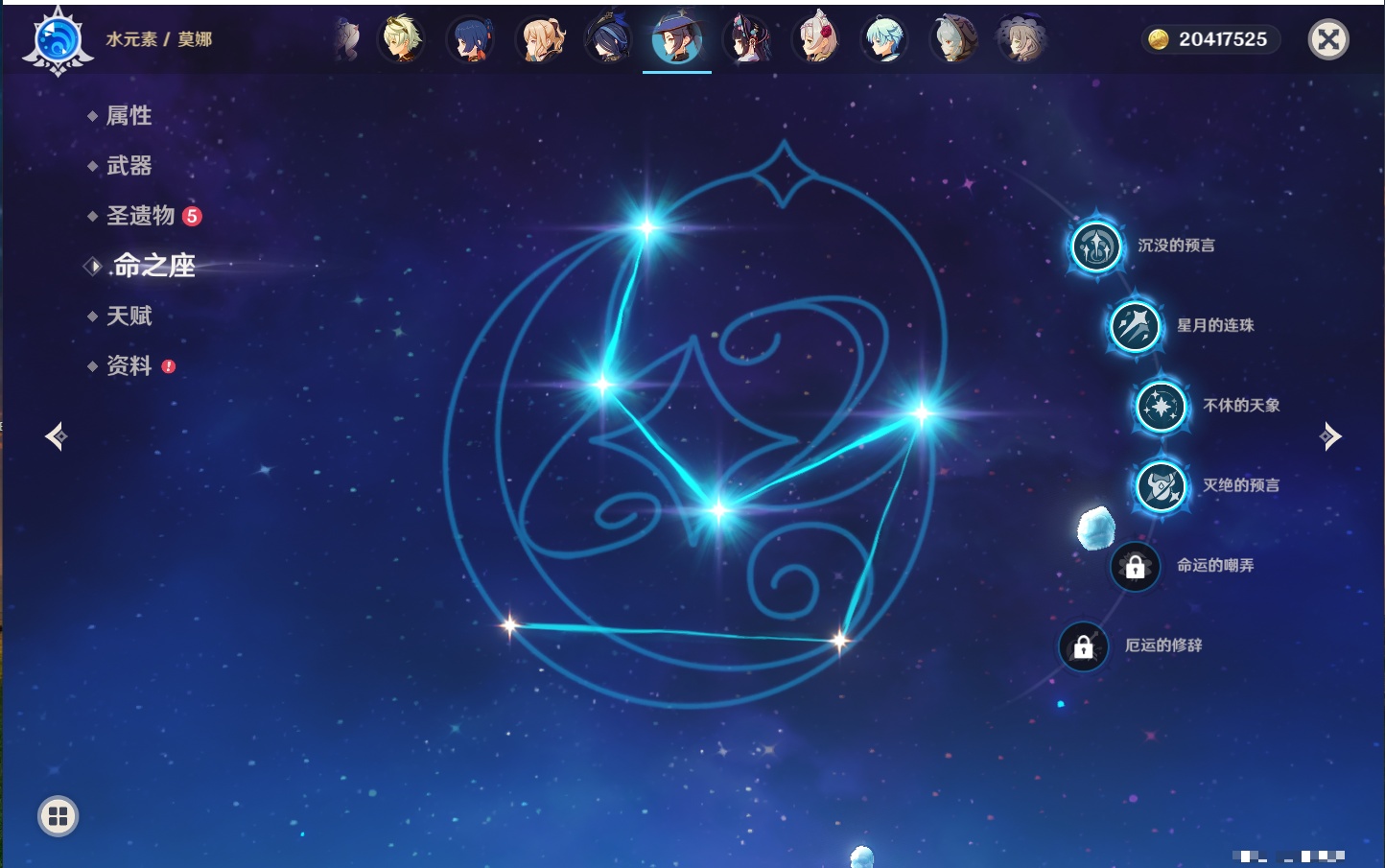Click the 水元素 / 莫娜 title text
The image size is (1385, 868).
pos(159,39)
